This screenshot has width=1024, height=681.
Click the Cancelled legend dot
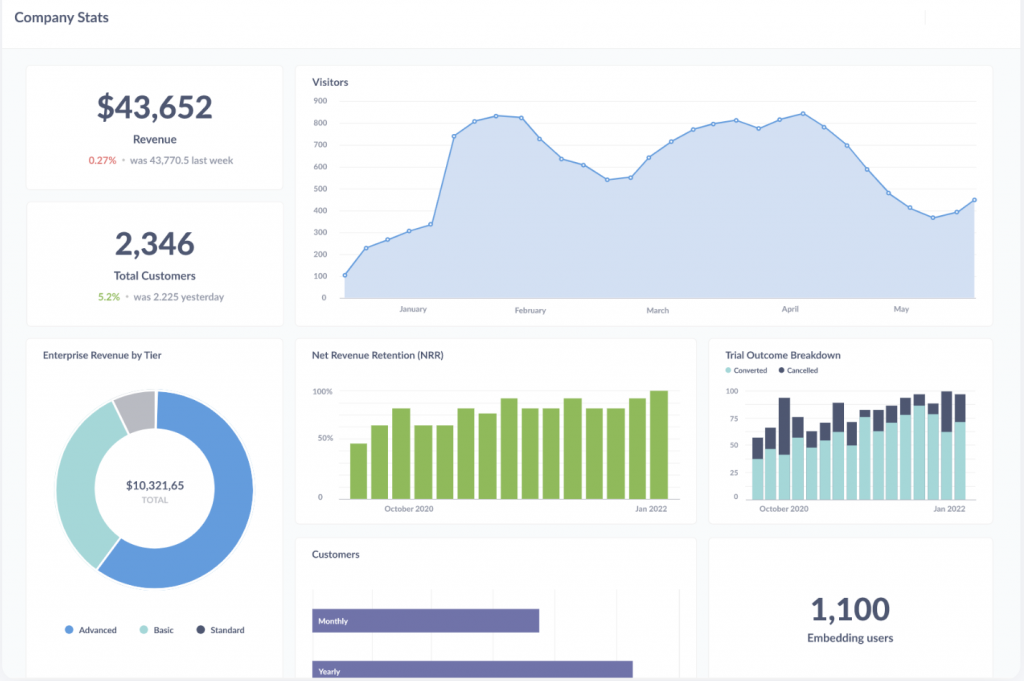click(x=781, y=370)
